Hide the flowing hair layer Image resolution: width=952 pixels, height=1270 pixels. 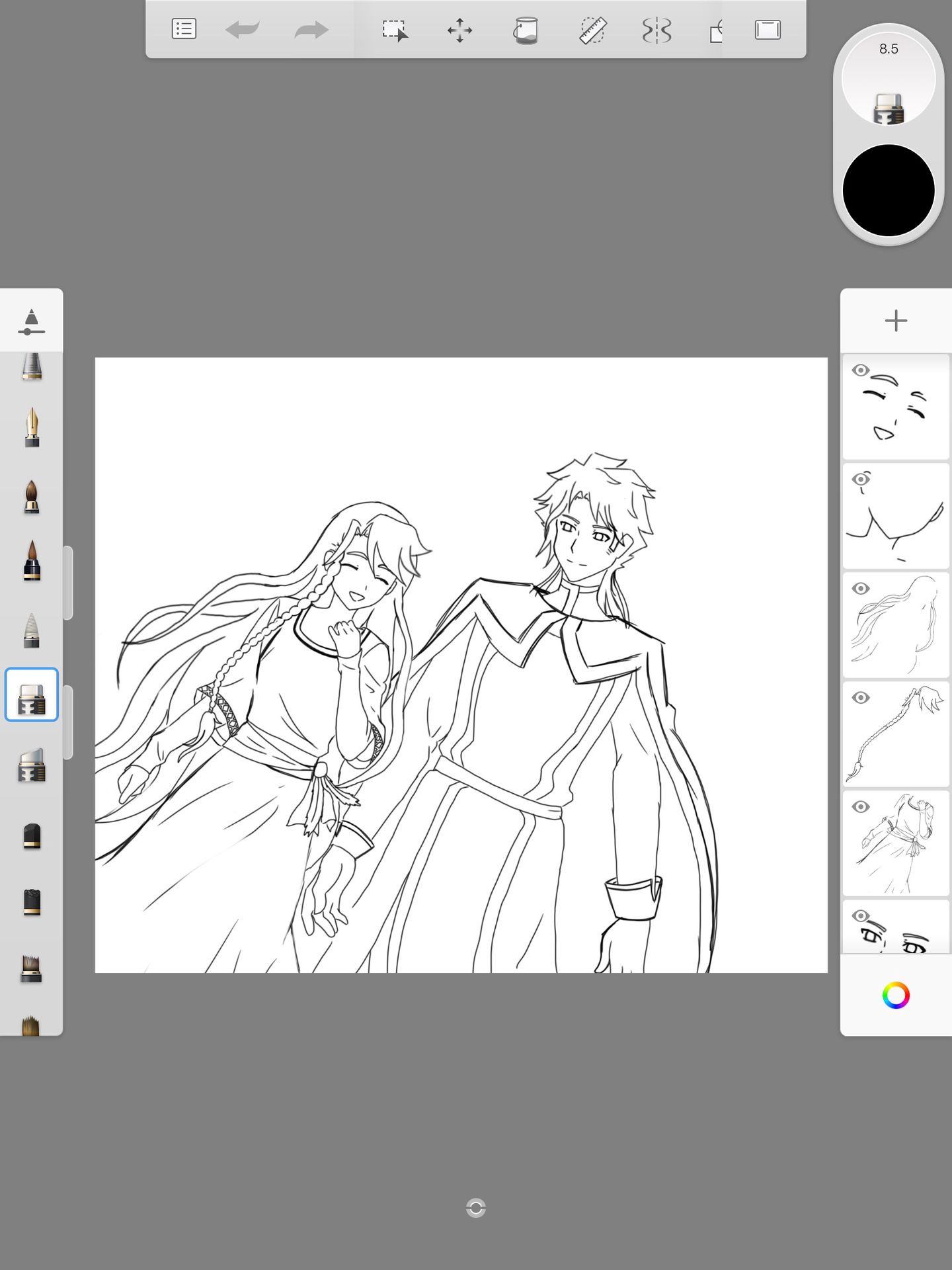tap(860, 589)
